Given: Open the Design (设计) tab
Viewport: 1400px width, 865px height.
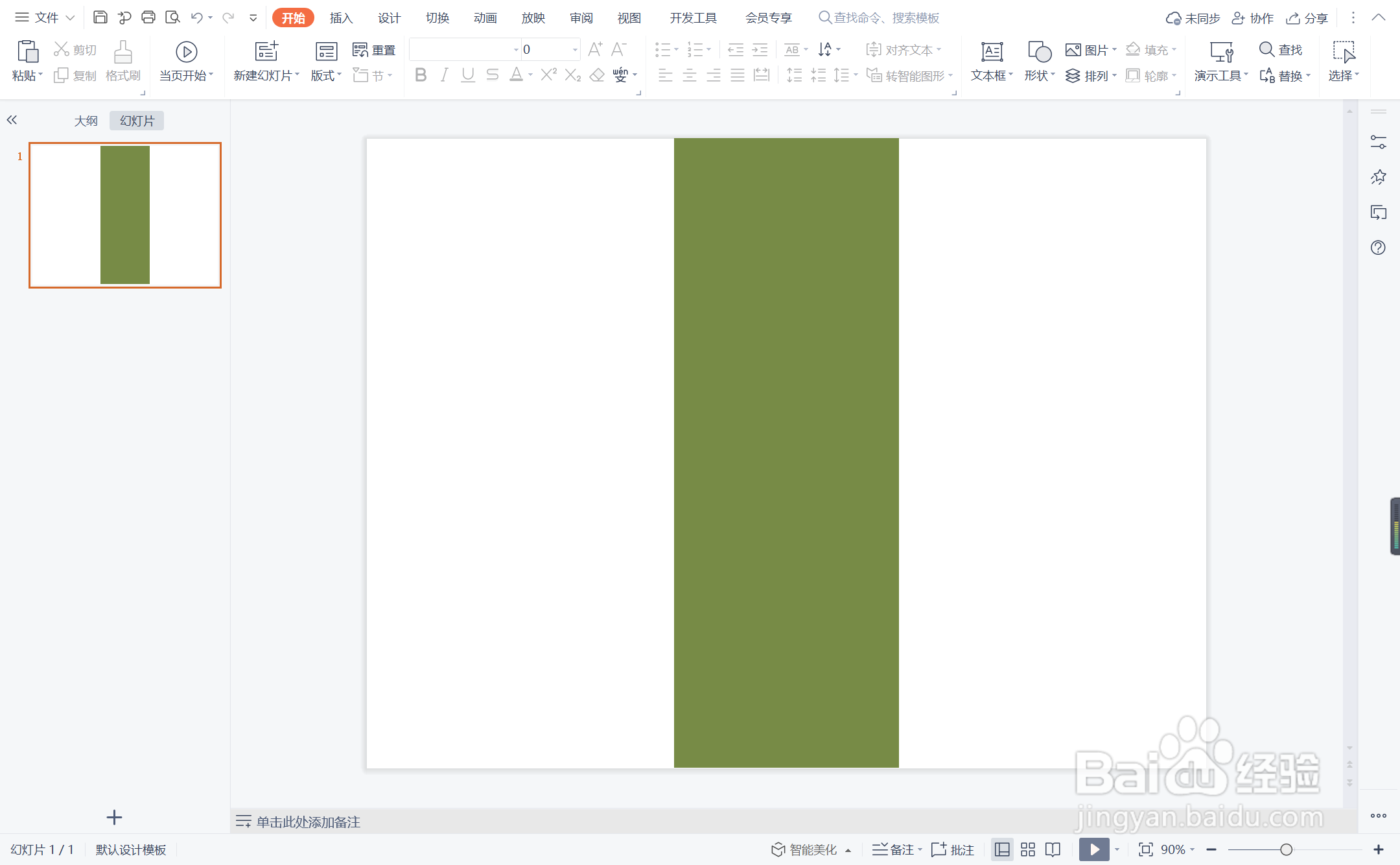Looking at the screenshot, I should (389, 18).
